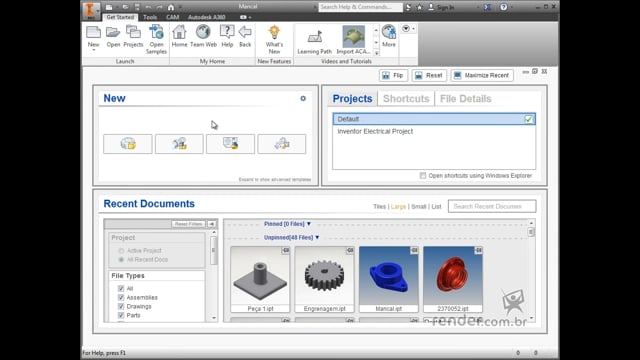The image size is (640, 360).
Task: Pin the Engrenagem.ipt thumbnail
Action: pyautogui.click(x=350, y=250)
